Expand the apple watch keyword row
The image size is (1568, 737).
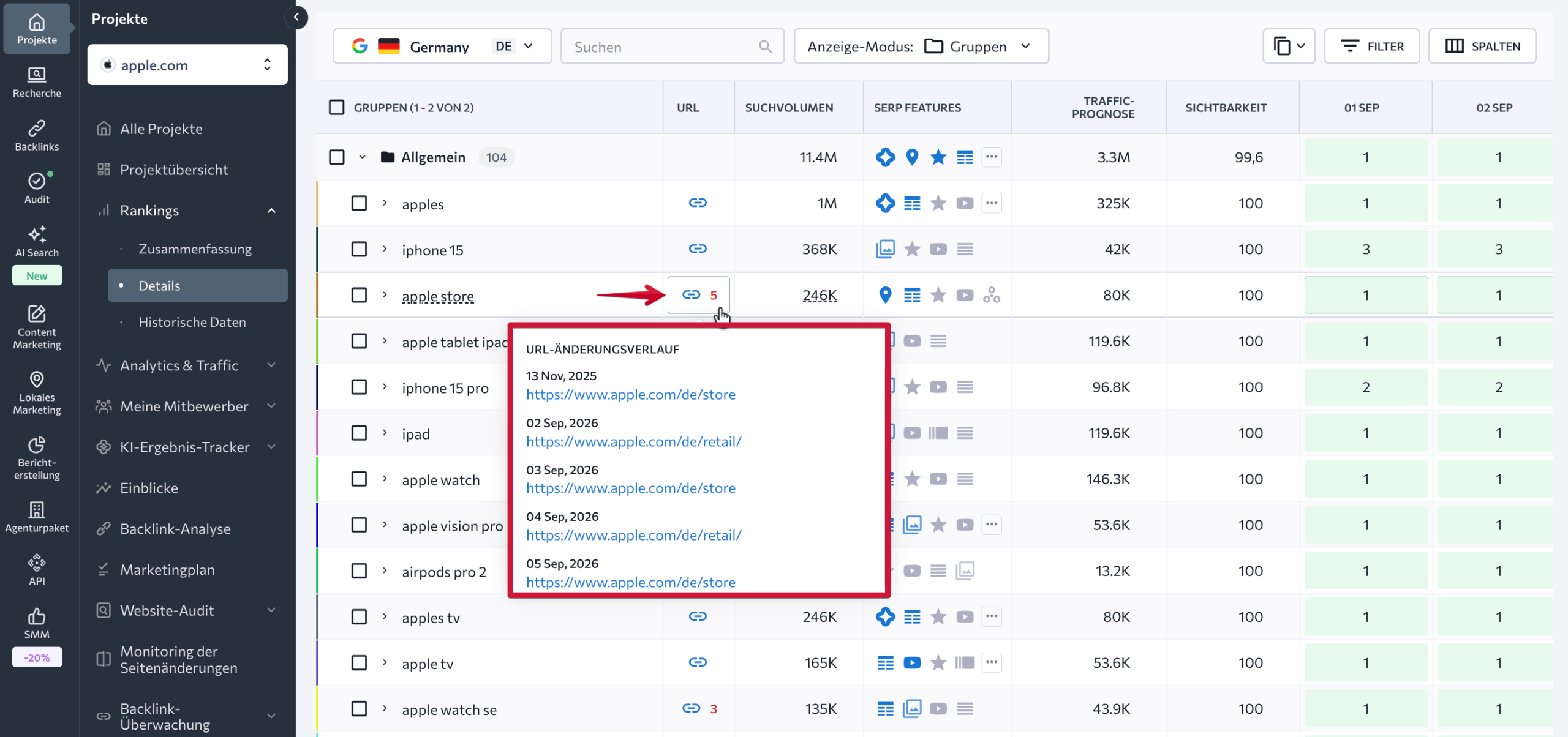tap(385, 479)
